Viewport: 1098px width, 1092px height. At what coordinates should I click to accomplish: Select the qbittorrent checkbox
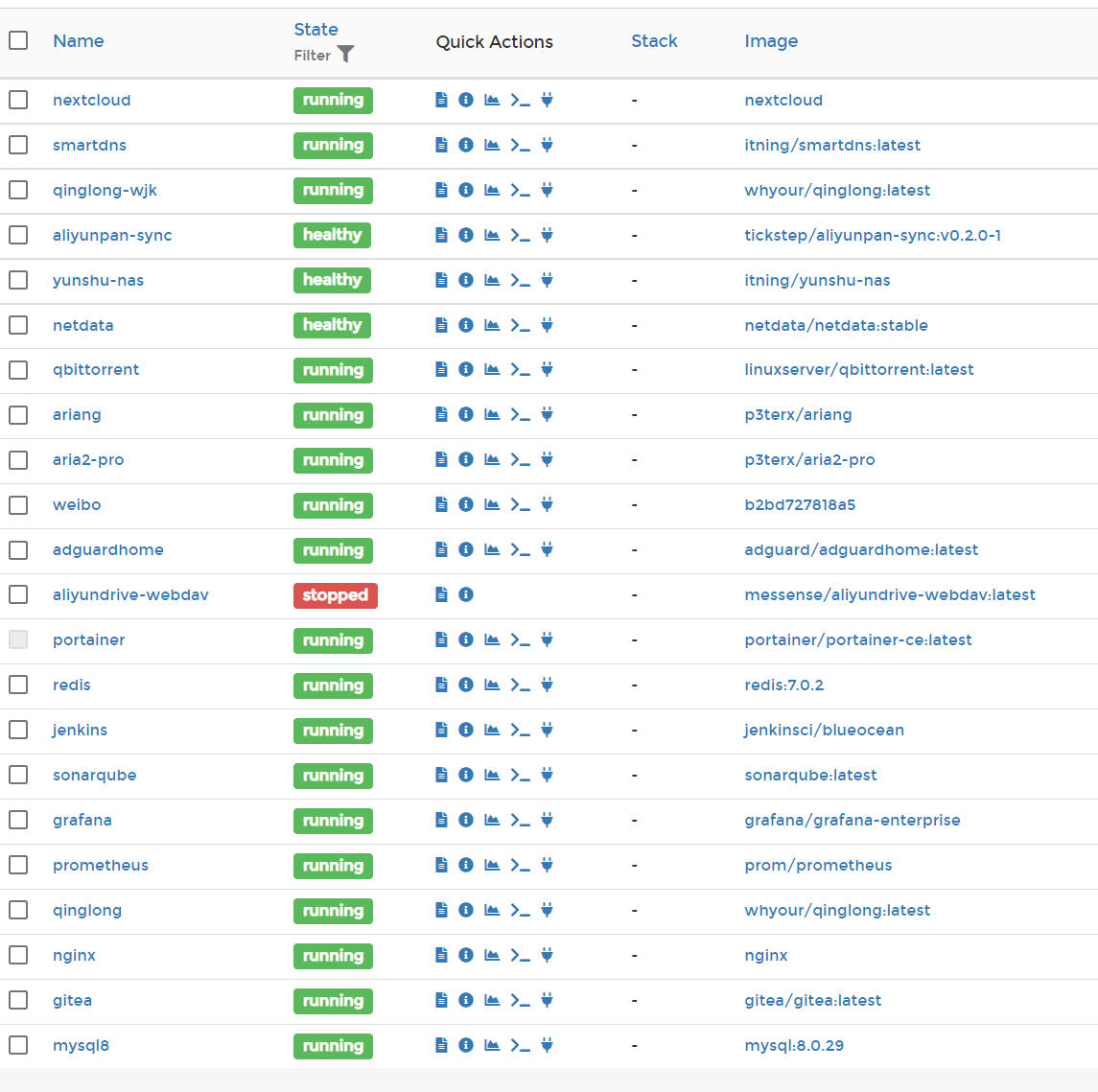click(x=18, y=370)
